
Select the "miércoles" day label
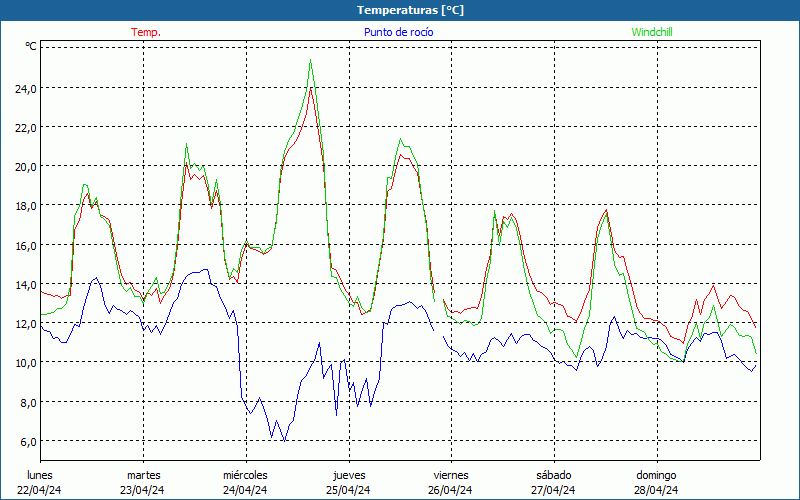pyautogui.click(x=245, y=475)
